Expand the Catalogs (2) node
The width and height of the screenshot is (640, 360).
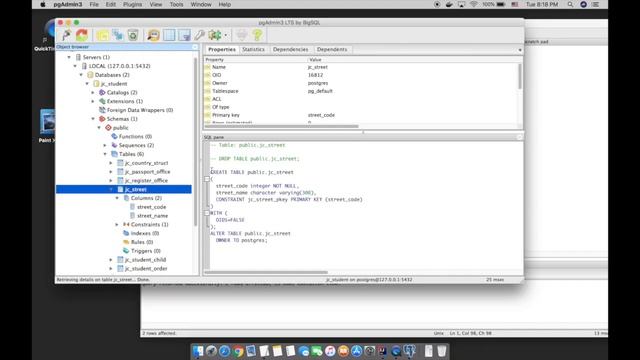pos(93,93)
